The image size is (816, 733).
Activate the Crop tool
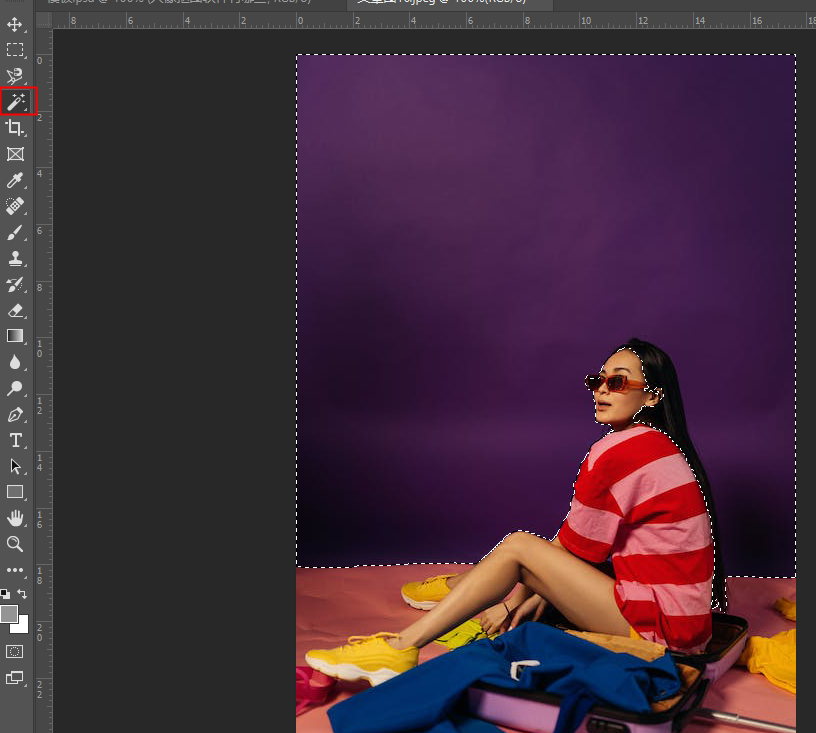[15, 128]
